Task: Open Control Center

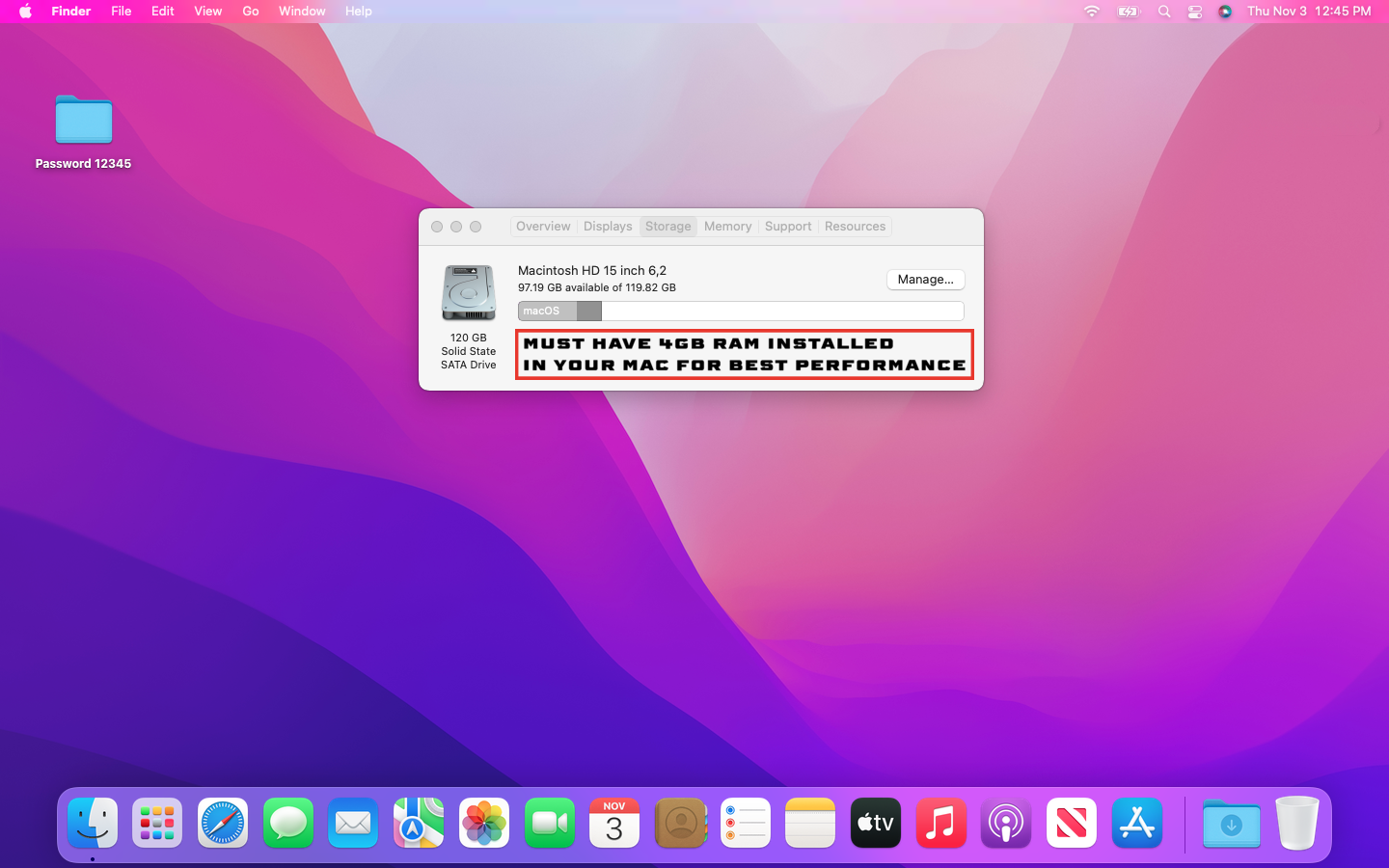Action: point(1195,12)
